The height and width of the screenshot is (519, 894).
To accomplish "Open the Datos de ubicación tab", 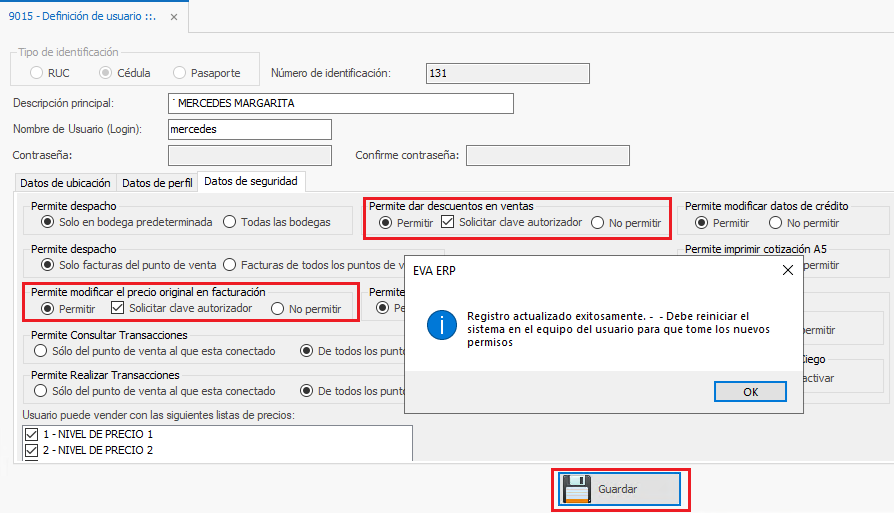I will tap(66, 182).
